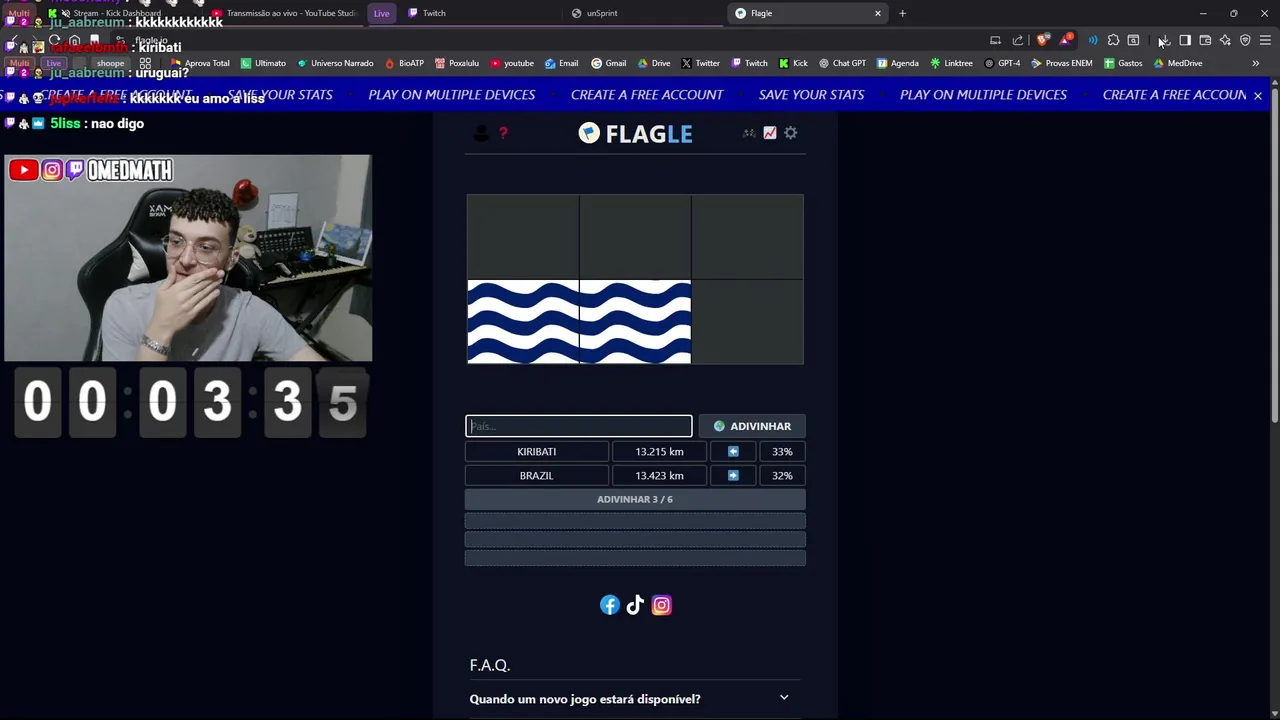Open Flagle Facebook page icon
The image size is (1280, 720).
click(610, 605)
